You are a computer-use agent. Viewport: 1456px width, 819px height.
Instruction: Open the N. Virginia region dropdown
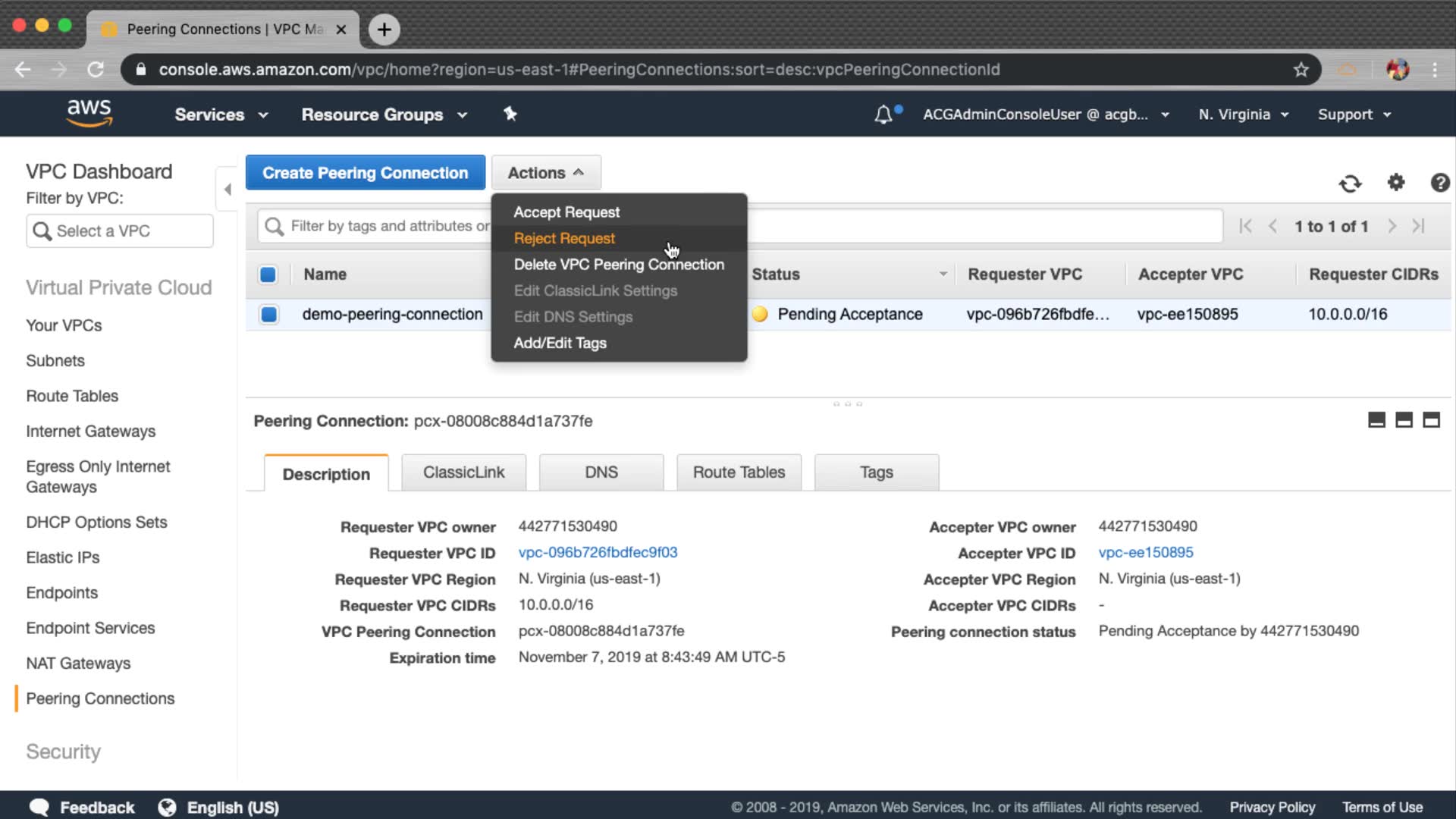1243,115
